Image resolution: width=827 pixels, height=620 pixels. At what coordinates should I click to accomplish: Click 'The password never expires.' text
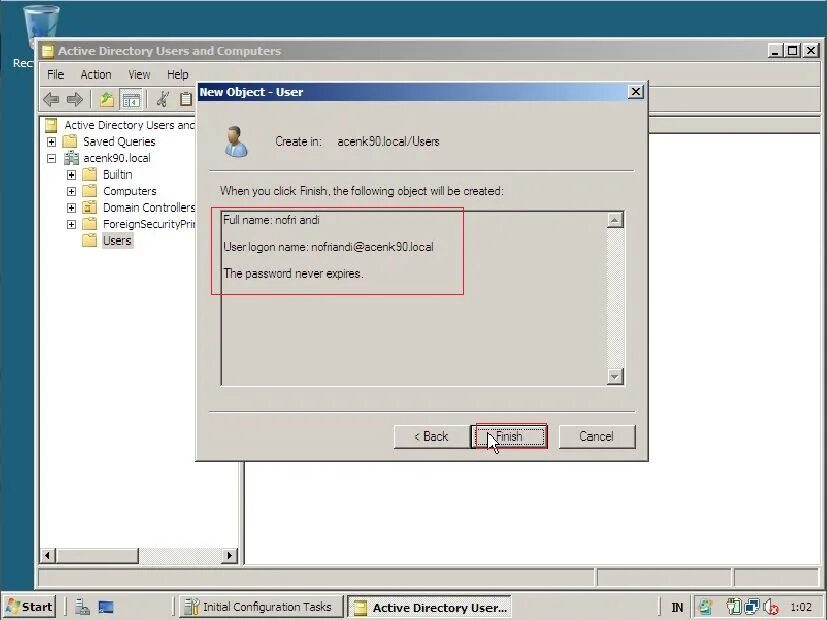(x=293, y=274)
